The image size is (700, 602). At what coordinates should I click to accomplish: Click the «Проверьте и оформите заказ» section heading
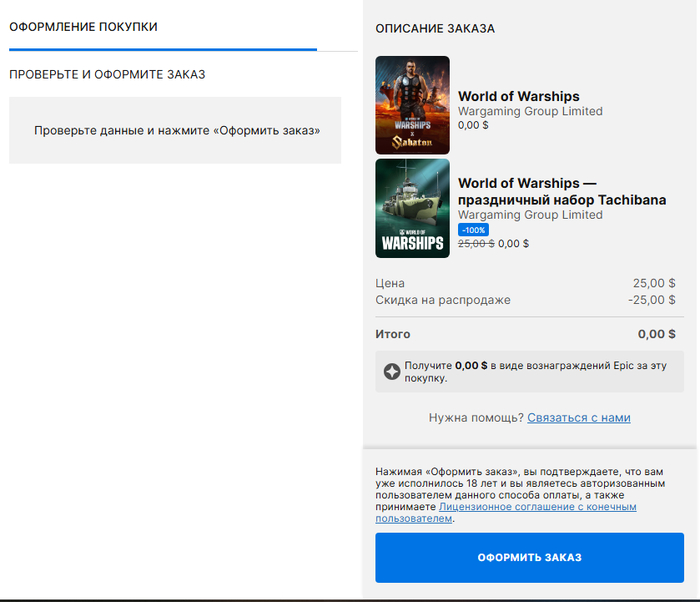(x=107, y=75)
